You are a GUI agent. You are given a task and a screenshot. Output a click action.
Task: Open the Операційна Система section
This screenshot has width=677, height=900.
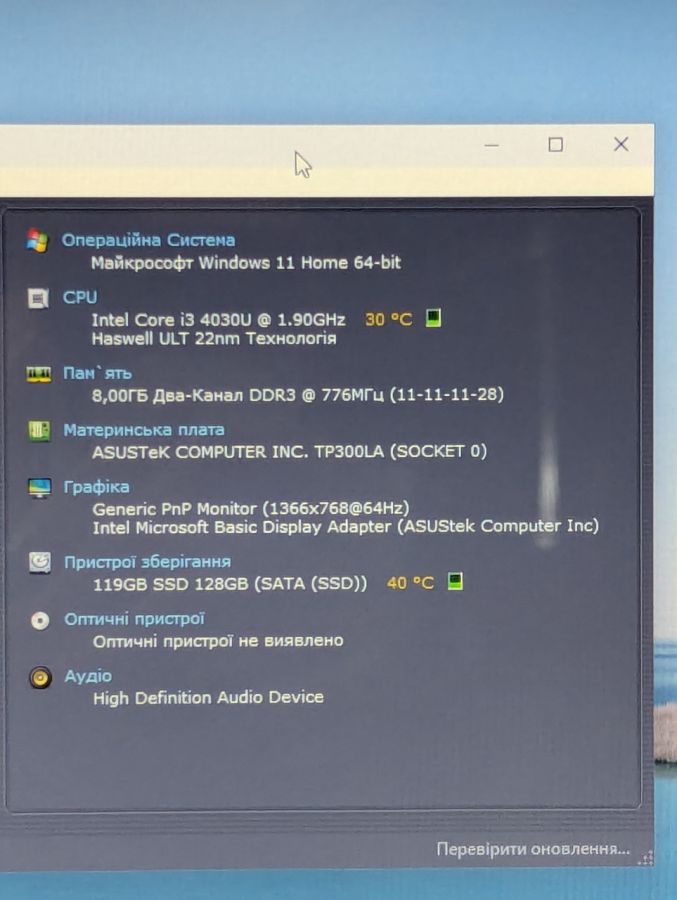(148, 240)
